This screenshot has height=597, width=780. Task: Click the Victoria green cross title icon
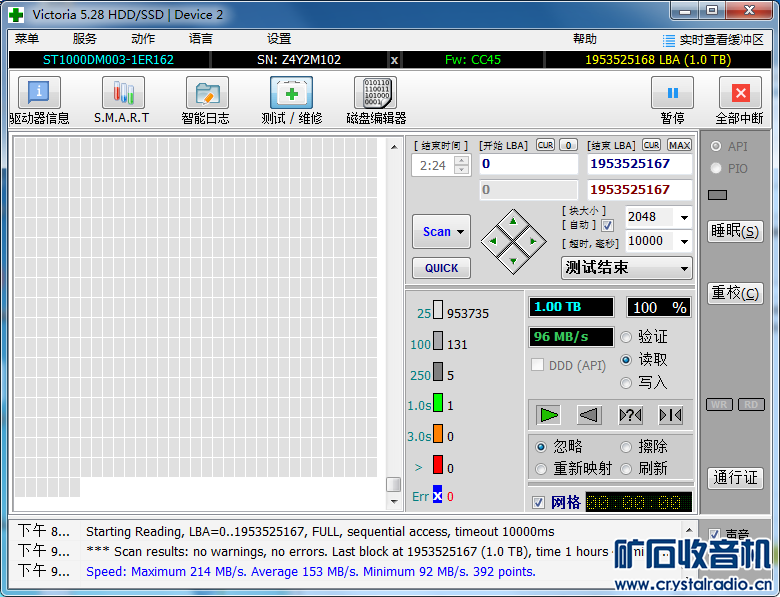pyautogui.click(x=16, y=14)
